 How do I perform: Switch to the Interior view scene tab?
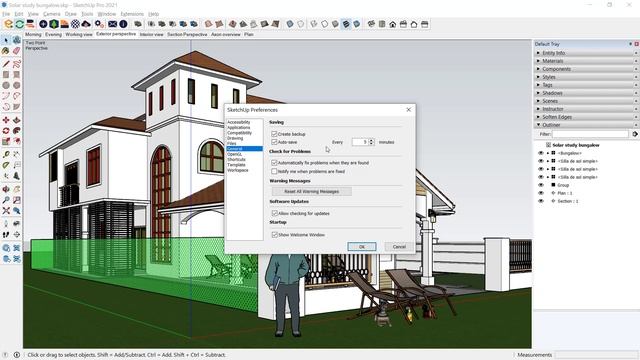(151, 35)
